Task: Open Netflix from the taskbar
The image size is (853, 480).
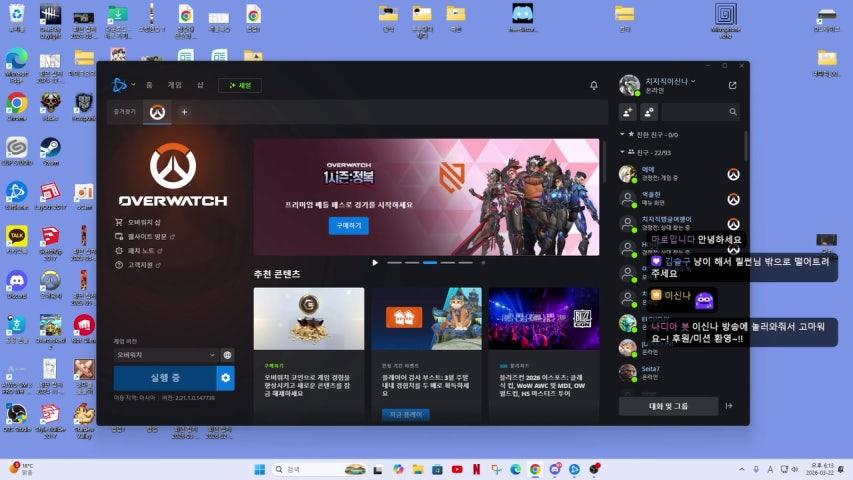Action: tap(477, 469)
